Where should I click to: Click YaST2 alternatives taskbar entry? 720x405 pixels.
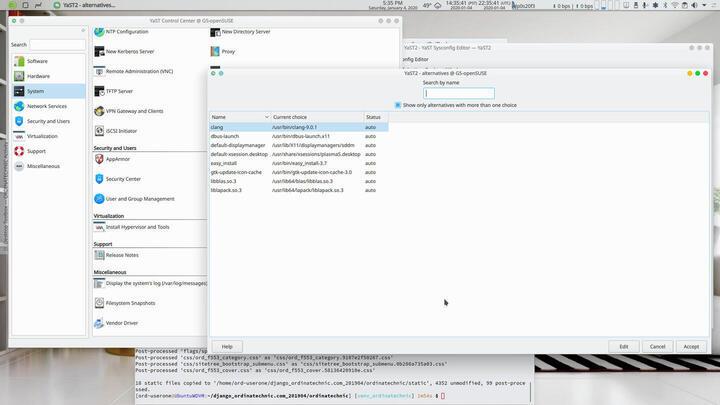tap(84, 5)
